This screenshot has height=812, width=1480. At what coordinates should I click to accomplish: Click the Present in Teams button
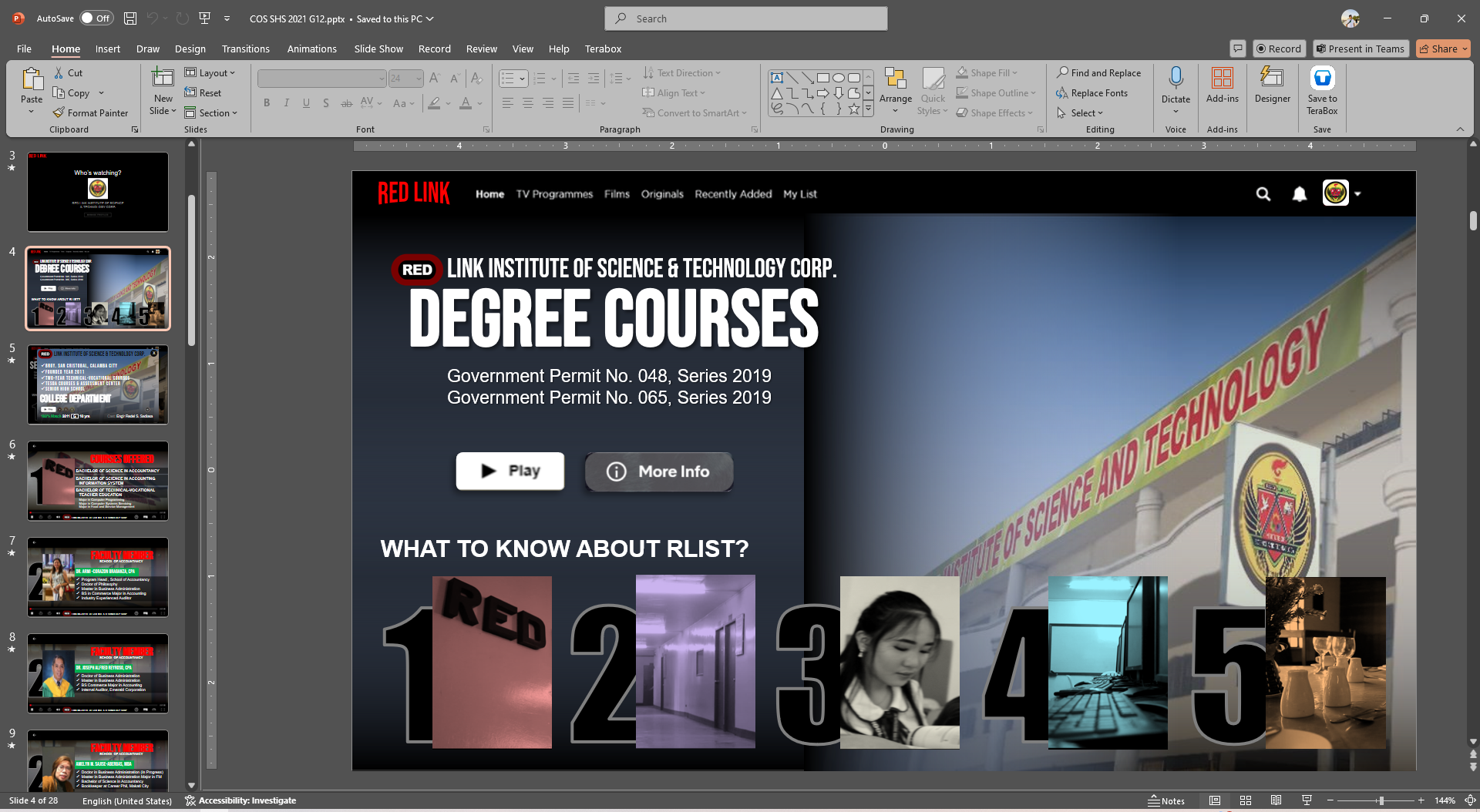1361,49
